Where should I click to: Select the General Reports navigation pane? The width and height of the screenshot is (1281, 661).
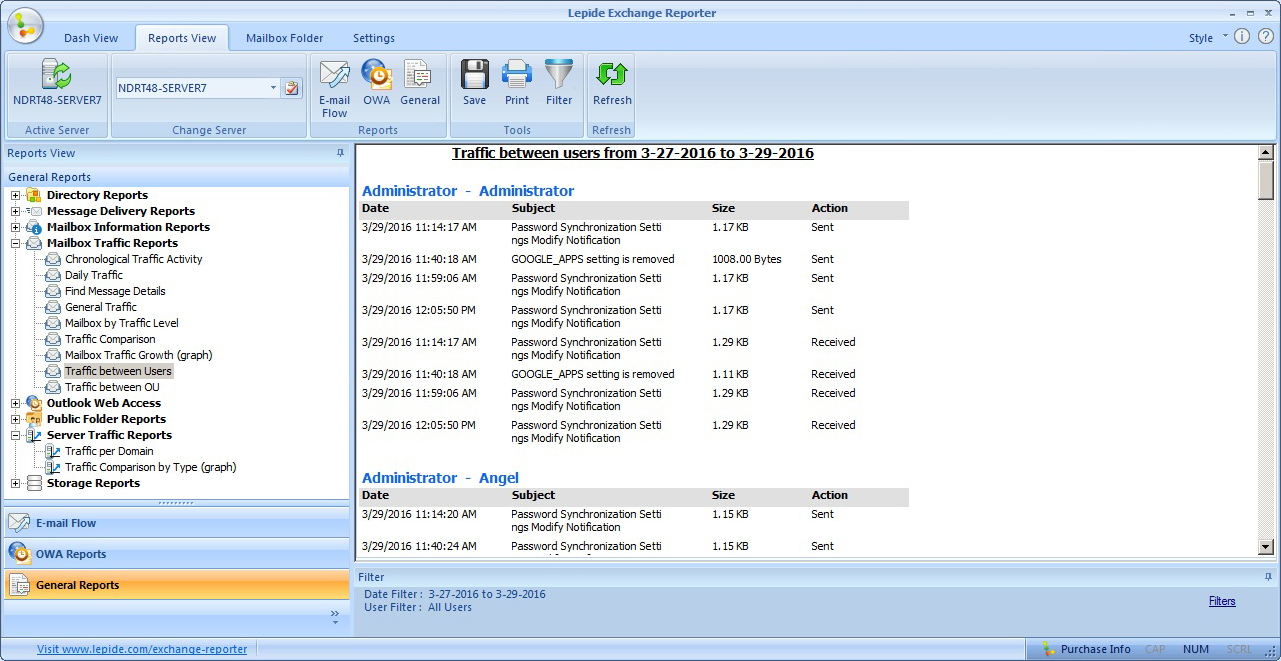coord(177,585)
